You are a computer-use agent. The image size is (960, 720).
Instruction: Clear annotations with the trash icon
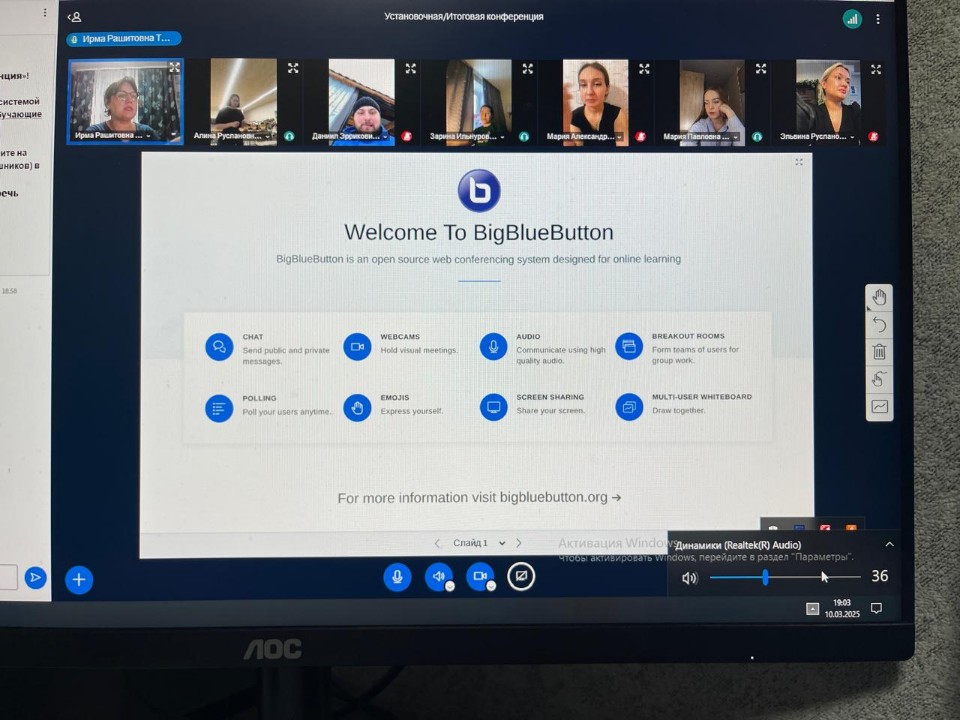click(x=879, y=352)
